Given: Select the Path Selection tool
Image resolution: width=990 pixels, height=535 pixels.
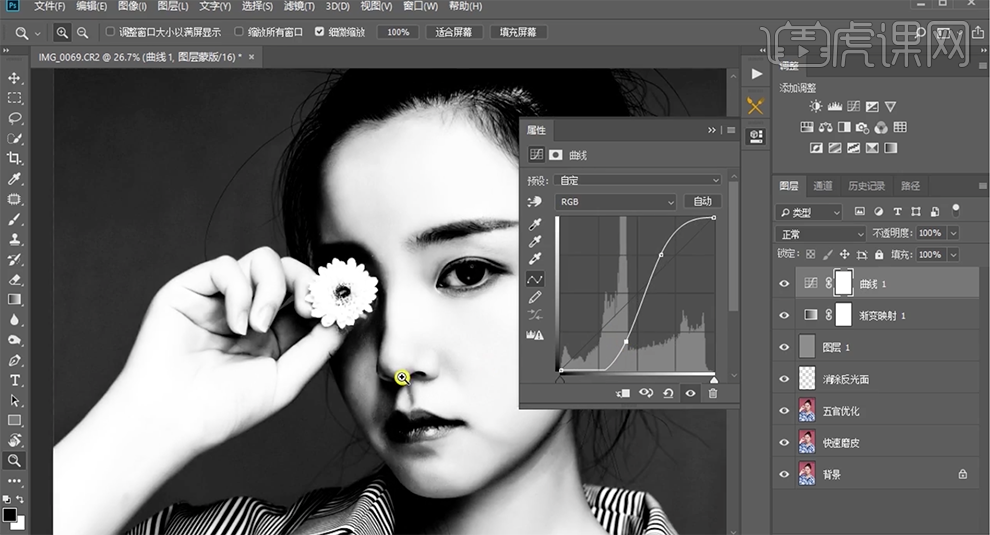Looking at the screenshot, I should [x=14, y=400].
